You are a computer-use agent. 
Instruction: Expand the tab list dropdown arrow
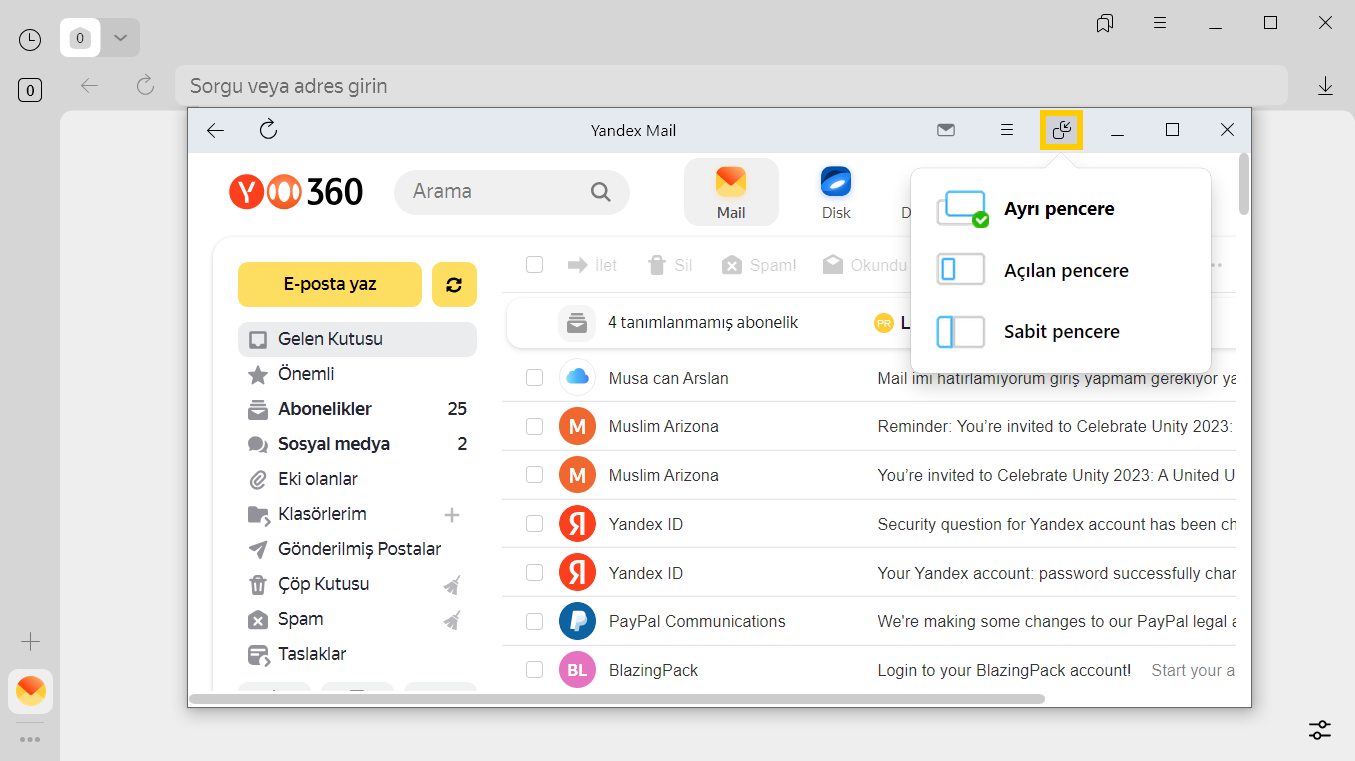(120, 38)
